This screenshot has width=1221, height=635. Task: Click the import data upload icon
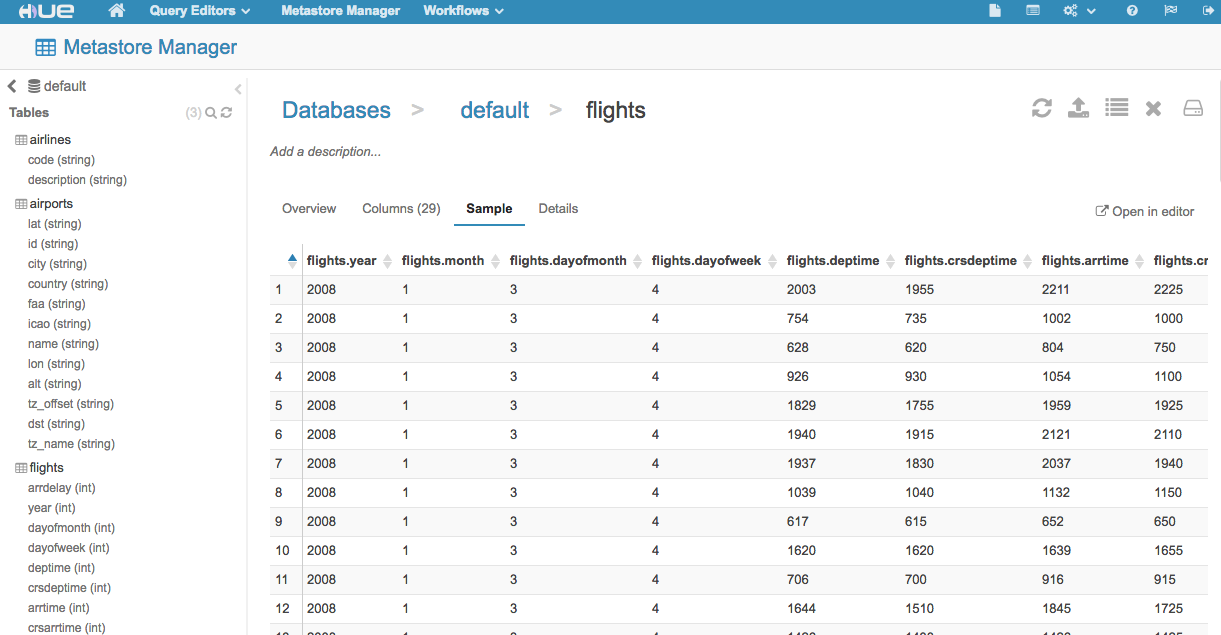(x=1078, y=108)
